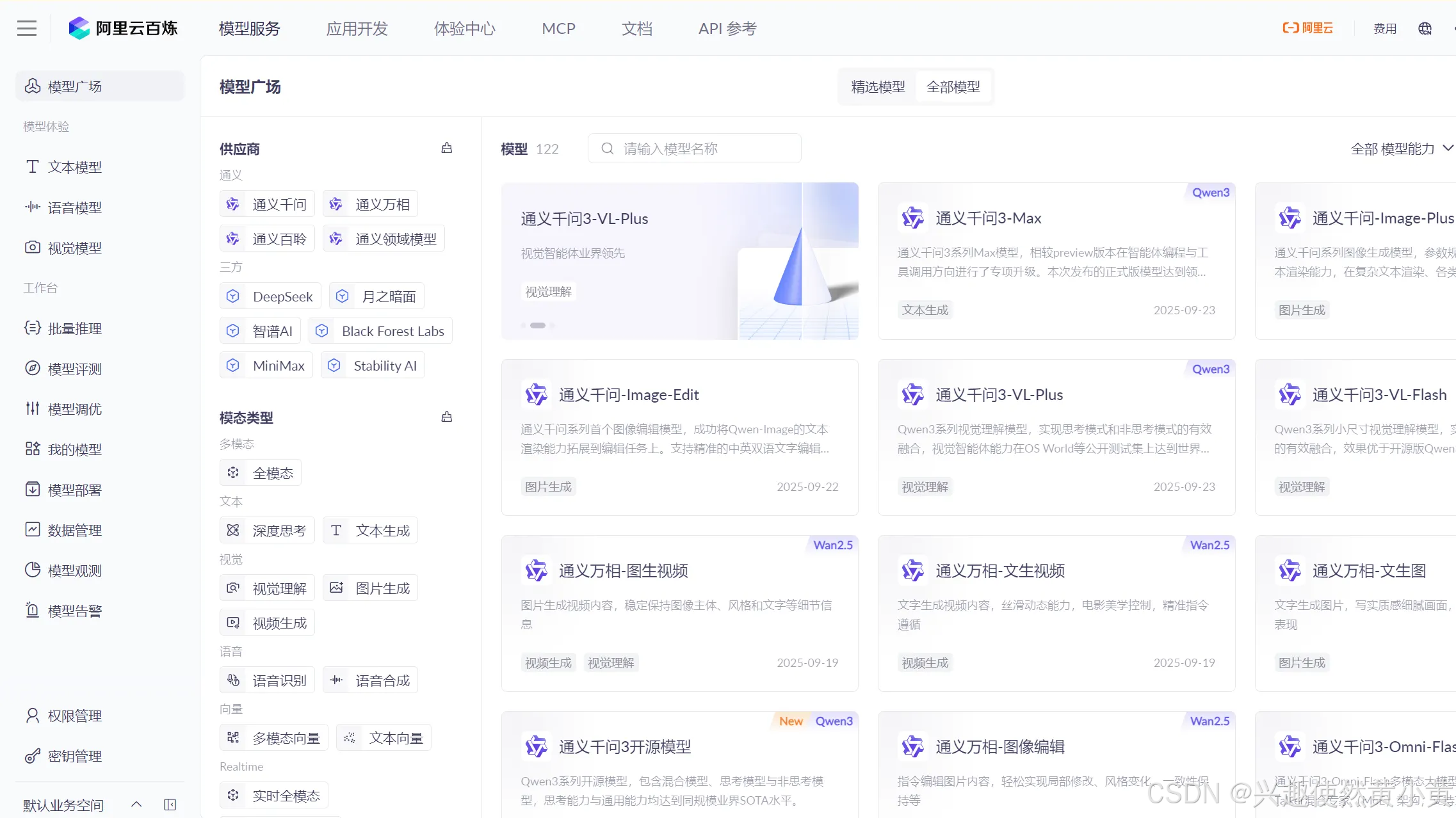Open 视觉模型 in the sidebar

coord(100,248)
